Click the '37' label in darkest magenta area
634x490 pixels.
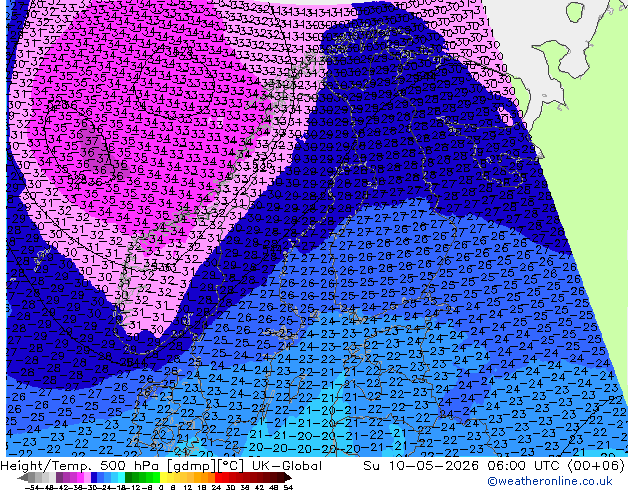(91, 142)
